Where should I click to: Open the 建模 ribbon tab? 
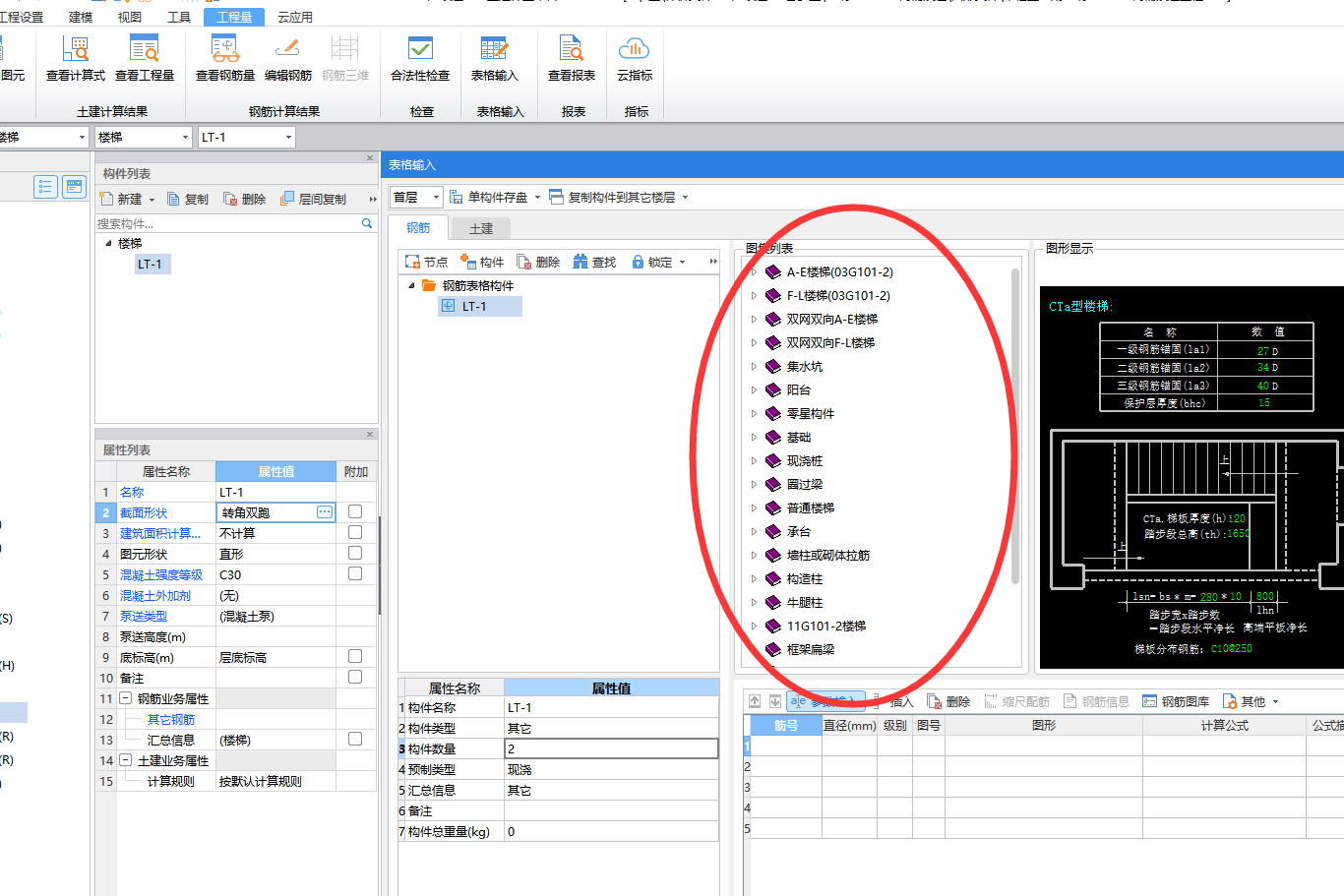click(81, 17)
